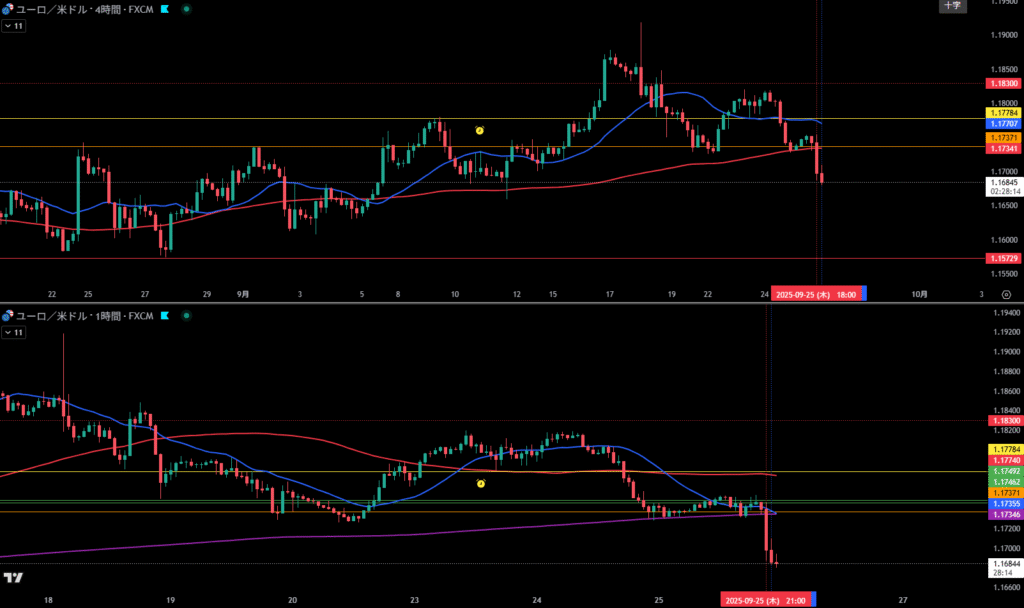Click the EUR/USD currency flag icon on upper chart
The height and width of the screenshot is (608, 1024).
[7, 8]
